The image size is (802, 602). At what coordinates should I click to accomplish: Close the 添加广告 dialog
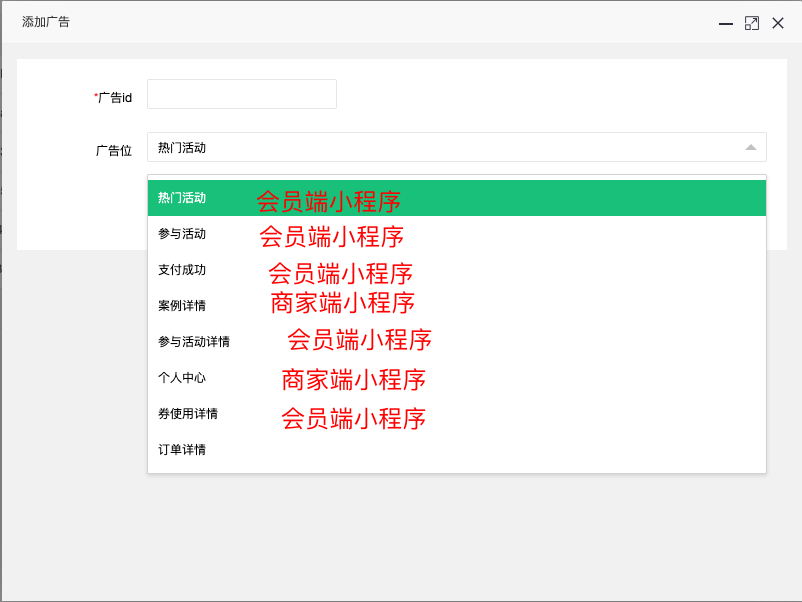(x=778, y=24)
